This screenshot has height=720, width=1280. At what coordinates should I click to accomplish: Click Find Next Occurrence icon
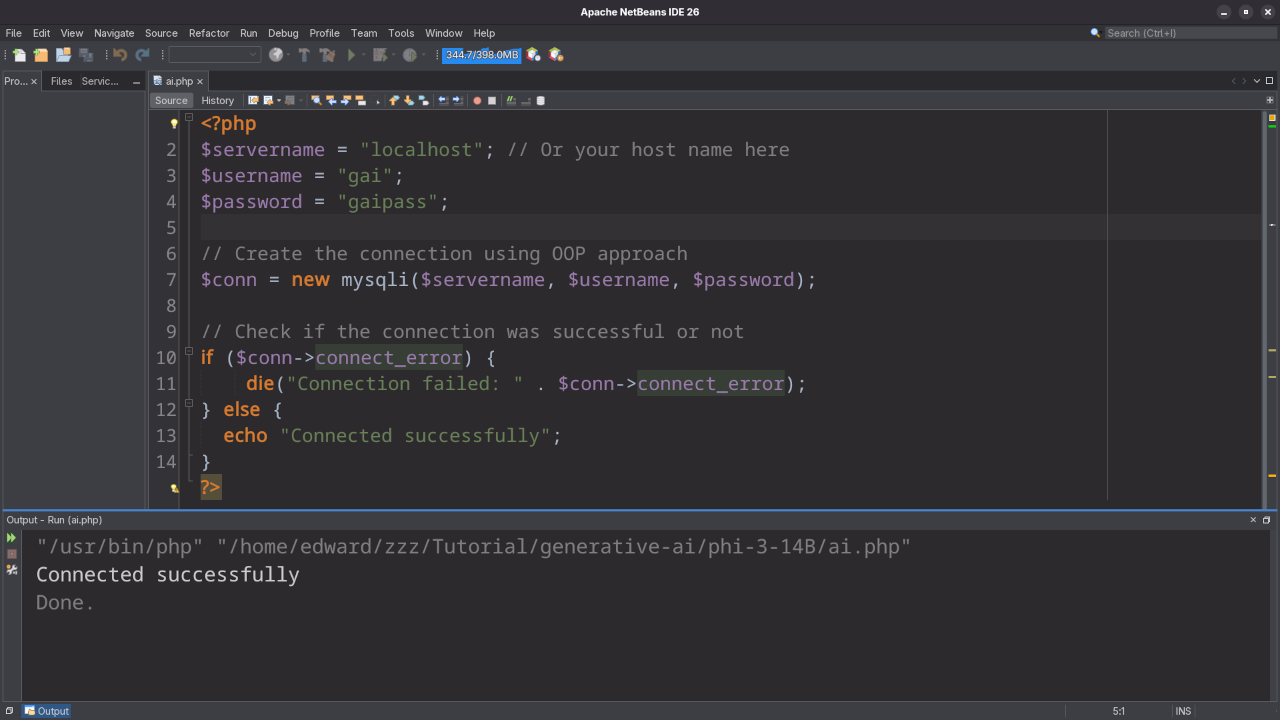346,100
